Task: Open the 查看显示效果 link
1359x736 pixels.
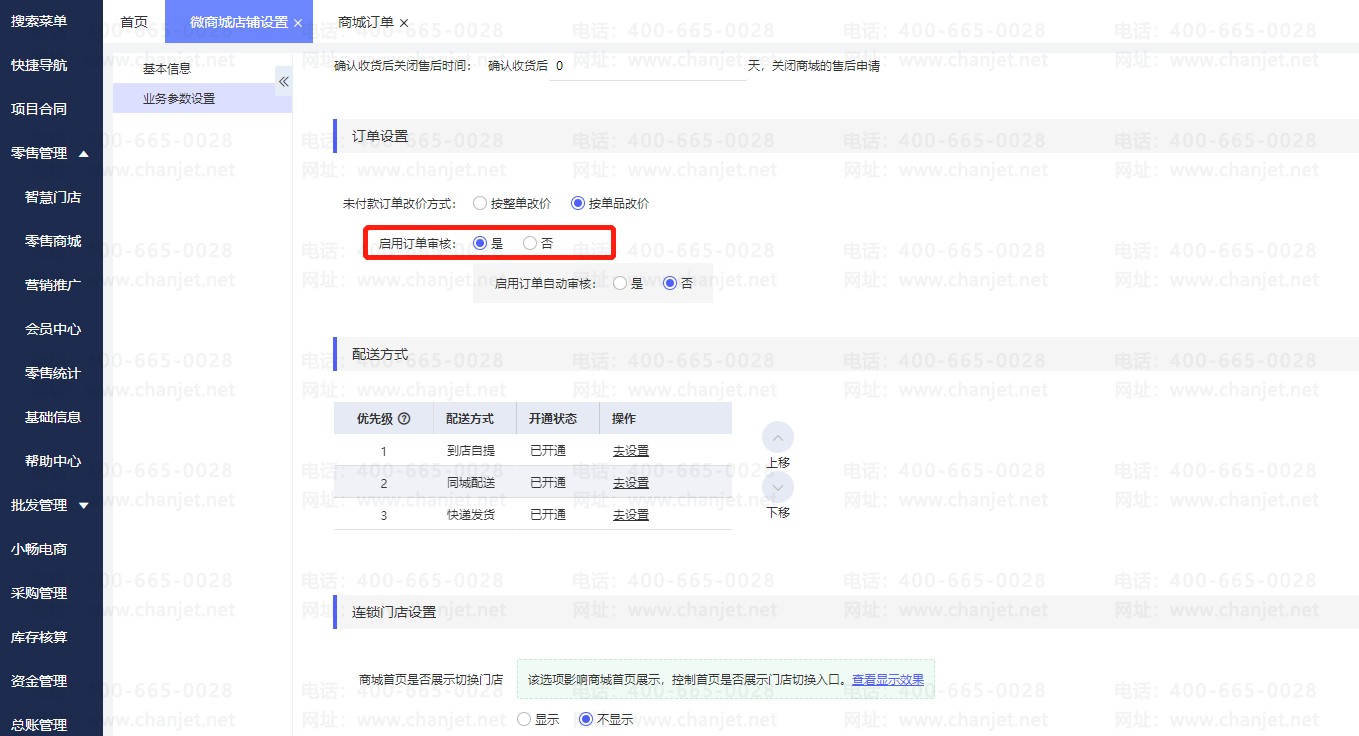Action: 888,680
